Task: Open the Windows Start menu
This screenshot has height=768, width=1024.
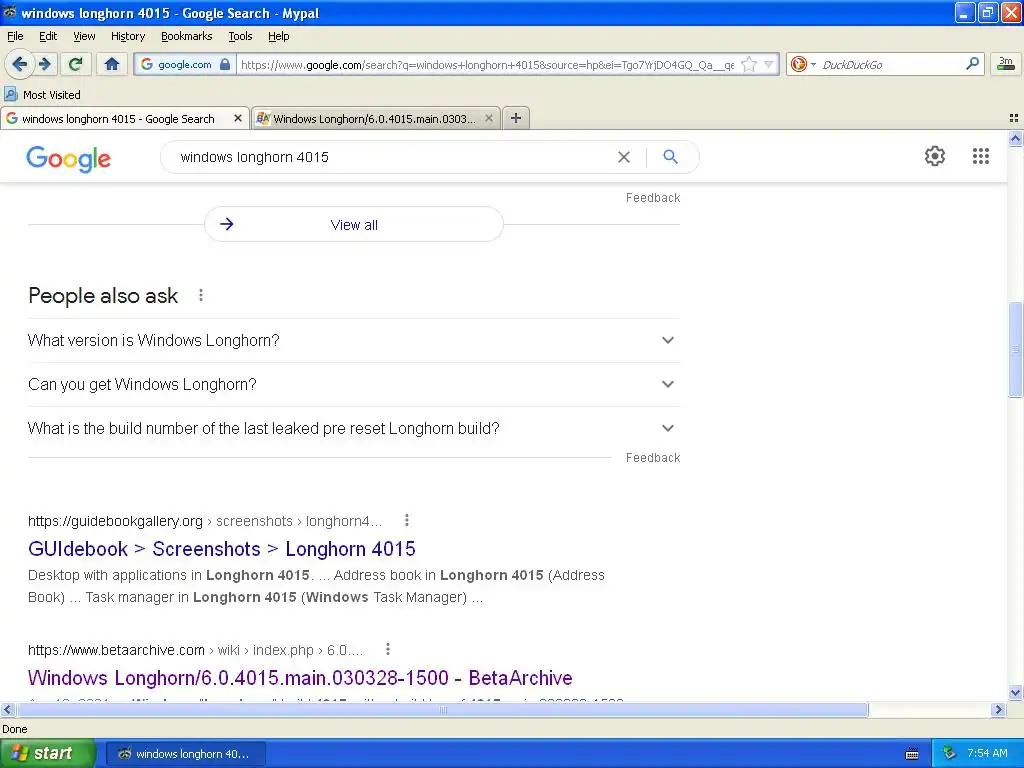Action: (x=47, y=754)
